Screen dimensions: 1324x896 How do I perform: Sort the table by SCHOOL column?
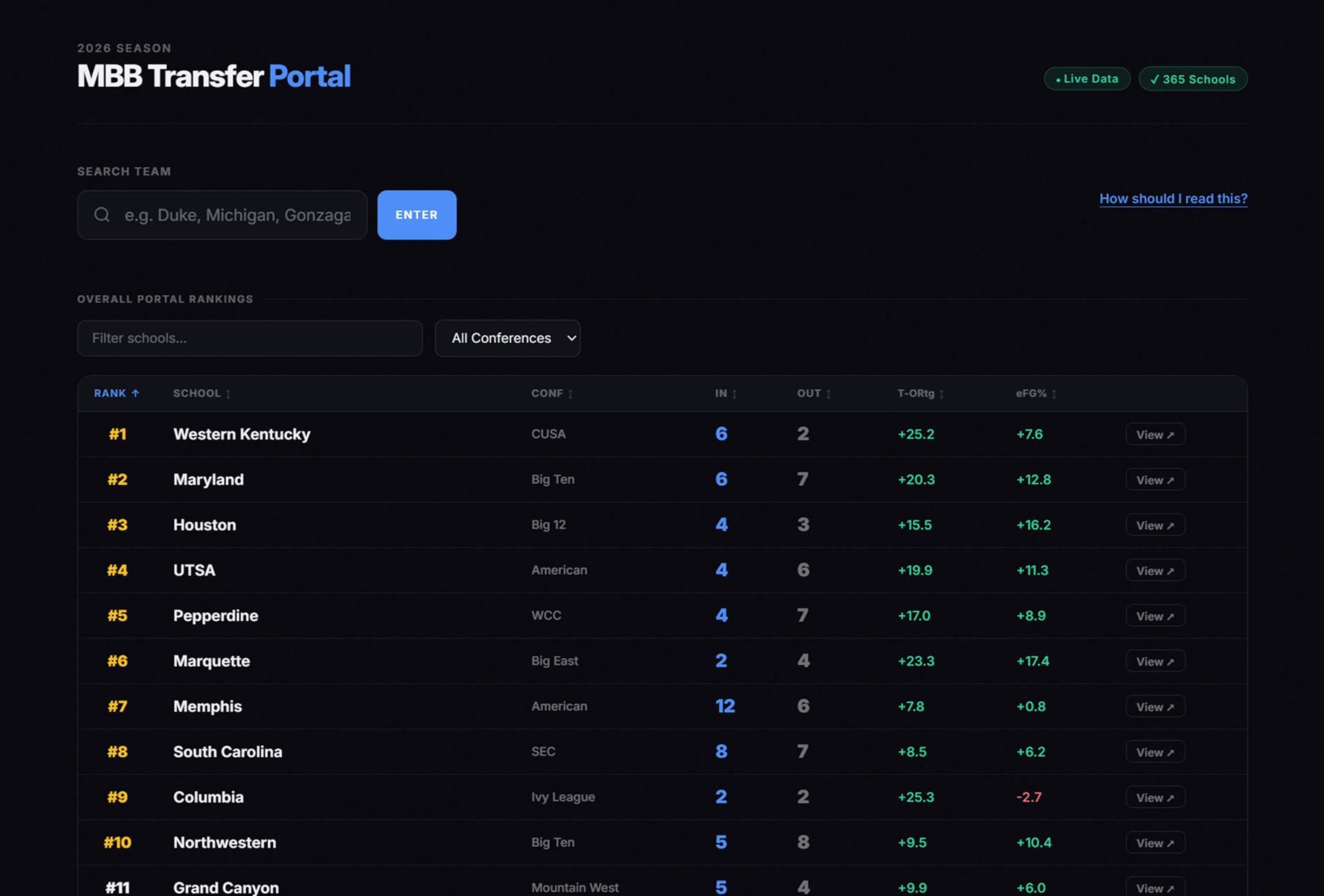coord(202,393)
